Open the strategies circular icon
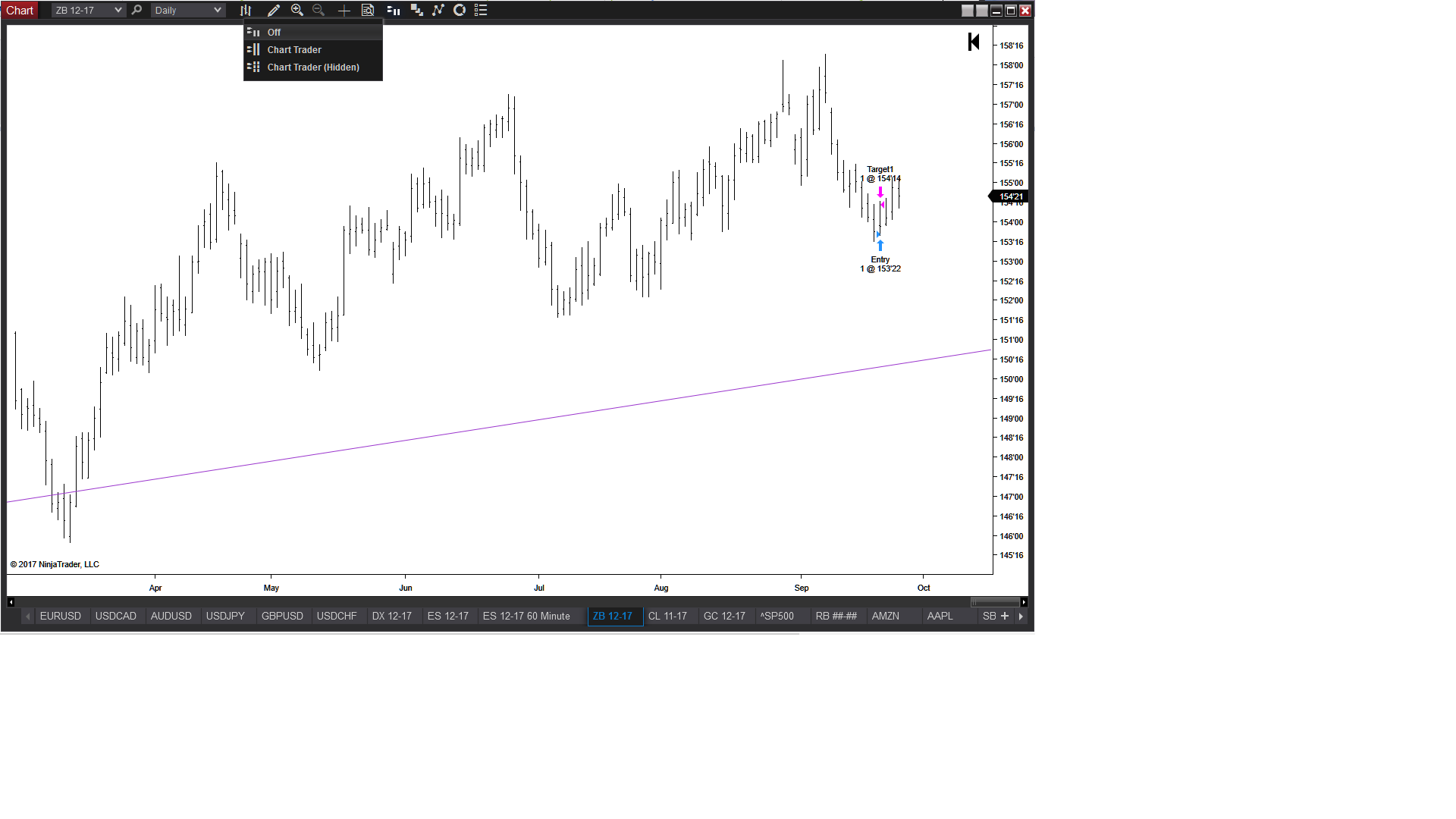The width and height of the screenshot is (1456, 819). (x=460, y=11)
